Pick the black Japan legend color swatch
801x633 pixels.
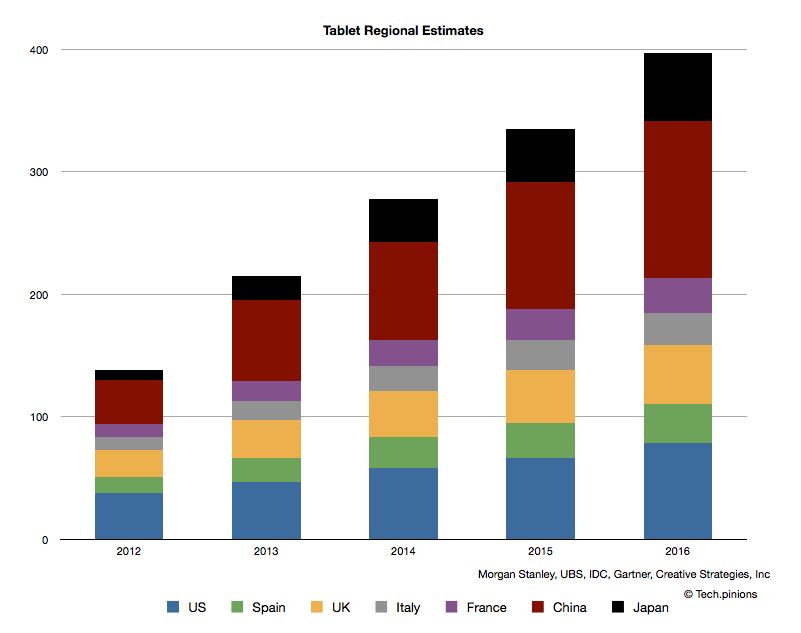click(618, 606)
